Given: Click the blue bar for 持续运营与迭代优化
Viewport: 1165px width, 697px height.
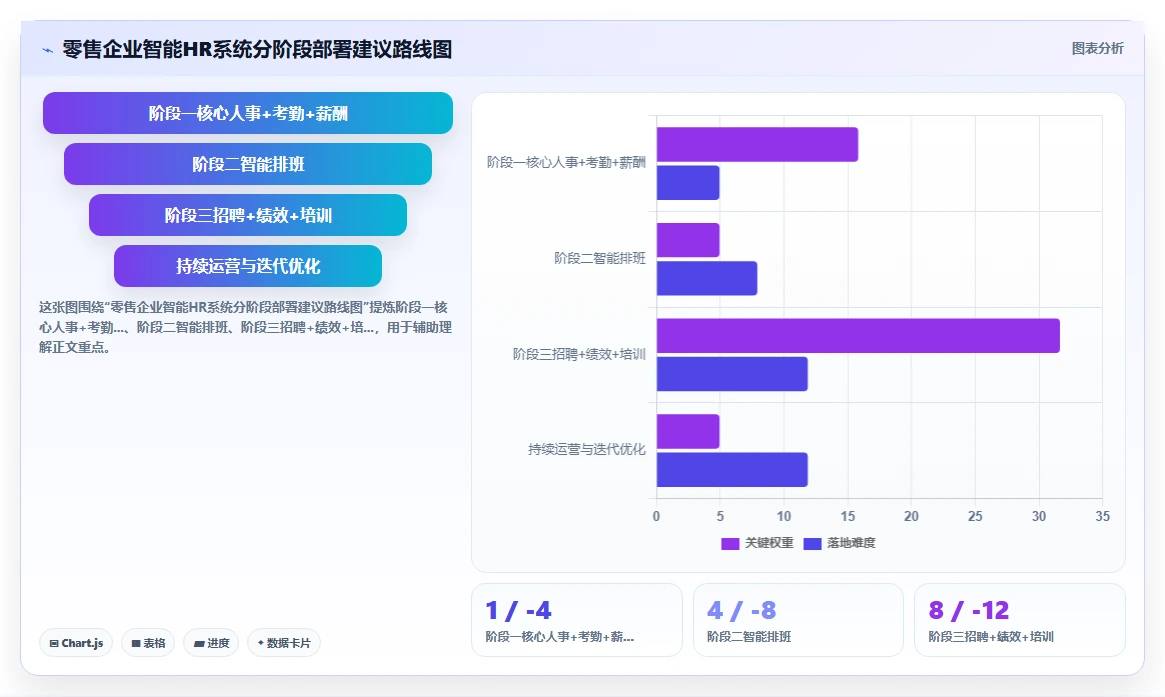Looking at the screenshot, I should [732, 470].
